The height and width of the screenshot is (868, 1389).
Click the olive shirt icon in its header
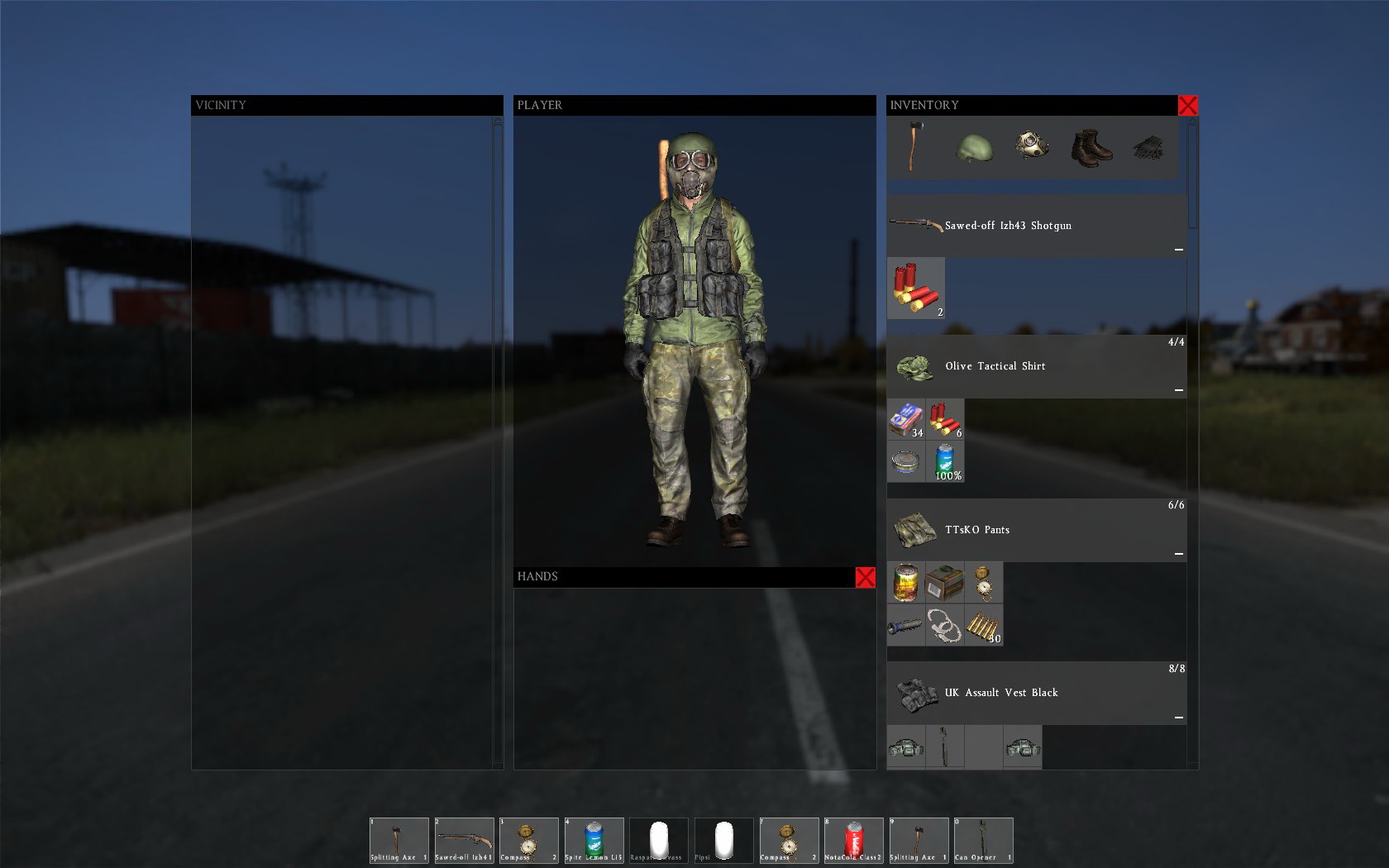coord(914,367)
